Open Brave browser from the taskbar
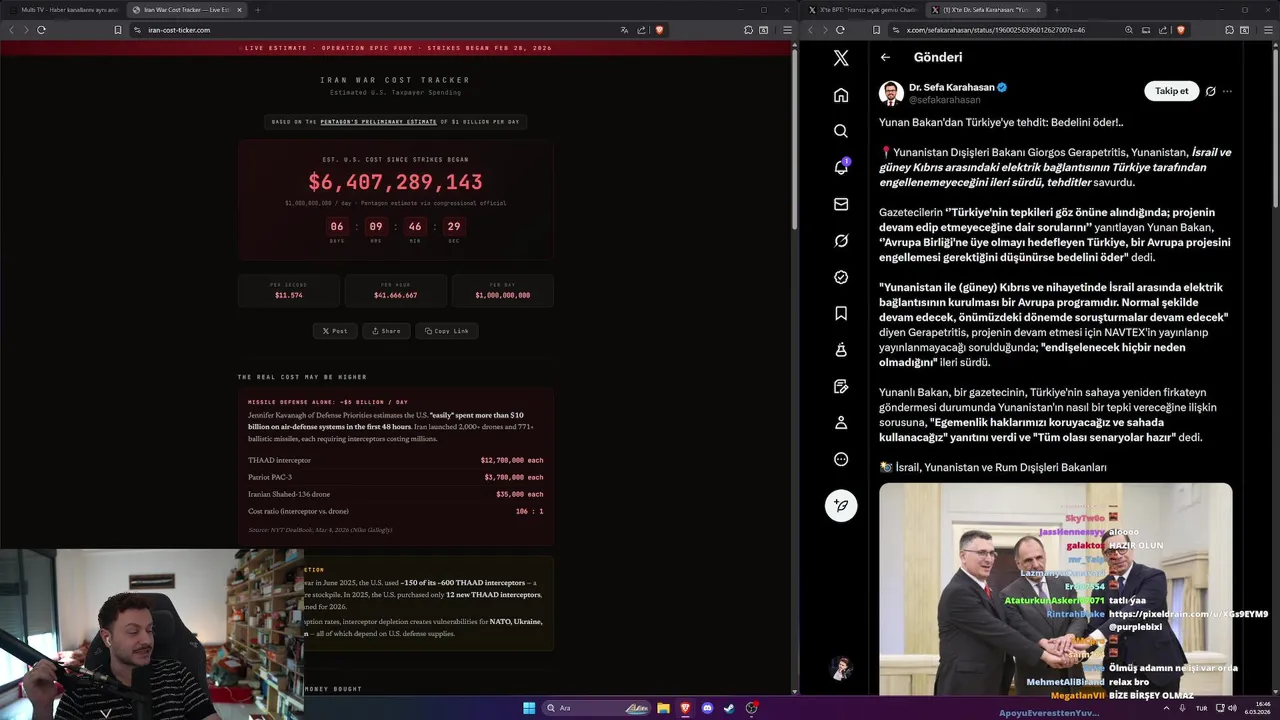The width and height of the screenshot is (1280, 720). pyautogui.click(x=685, y=708)
